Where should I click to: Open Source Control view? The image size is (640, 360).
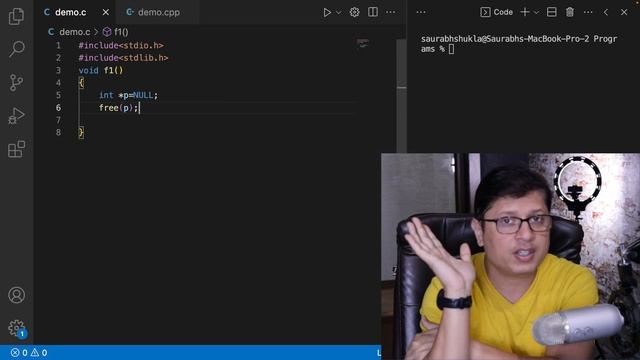(16, 82)
